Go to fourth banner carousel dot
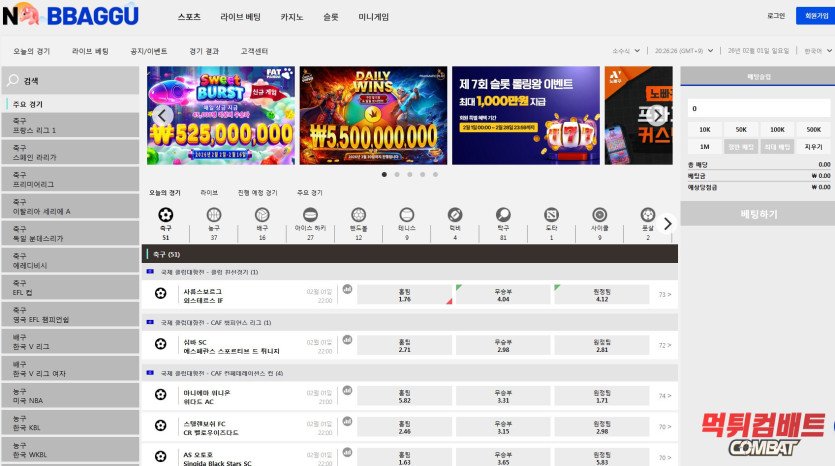 [422, 174]
